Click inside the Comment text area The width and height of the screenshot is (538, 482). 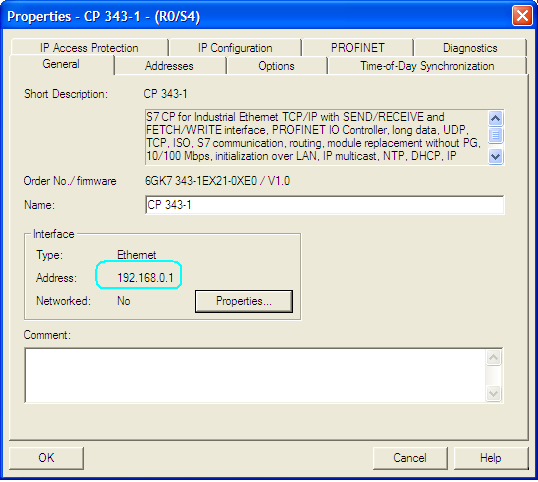[255, 375]
